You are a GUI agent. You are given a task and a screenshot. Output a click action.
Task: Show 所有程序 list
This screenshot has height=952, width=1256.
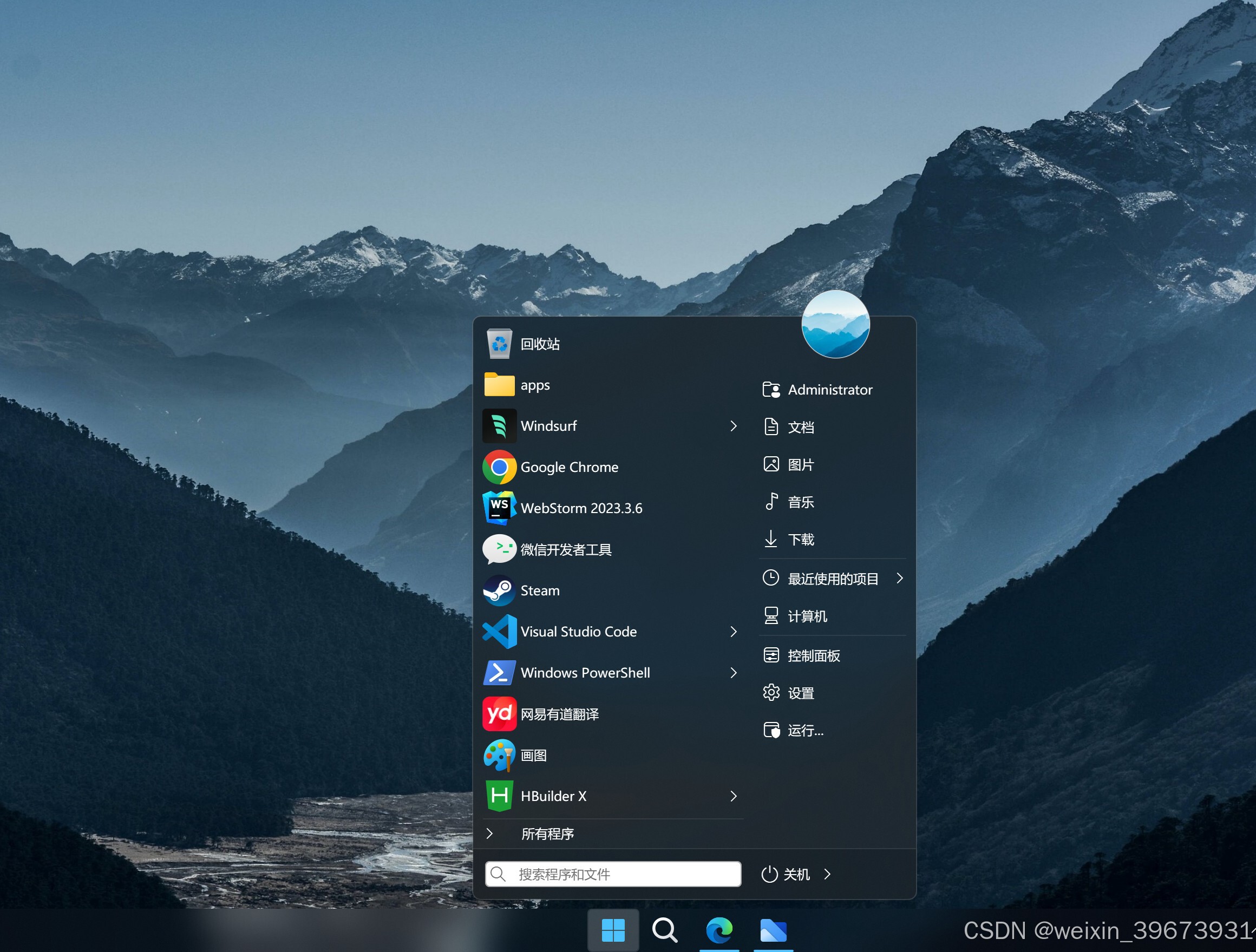tap(547, 834)
